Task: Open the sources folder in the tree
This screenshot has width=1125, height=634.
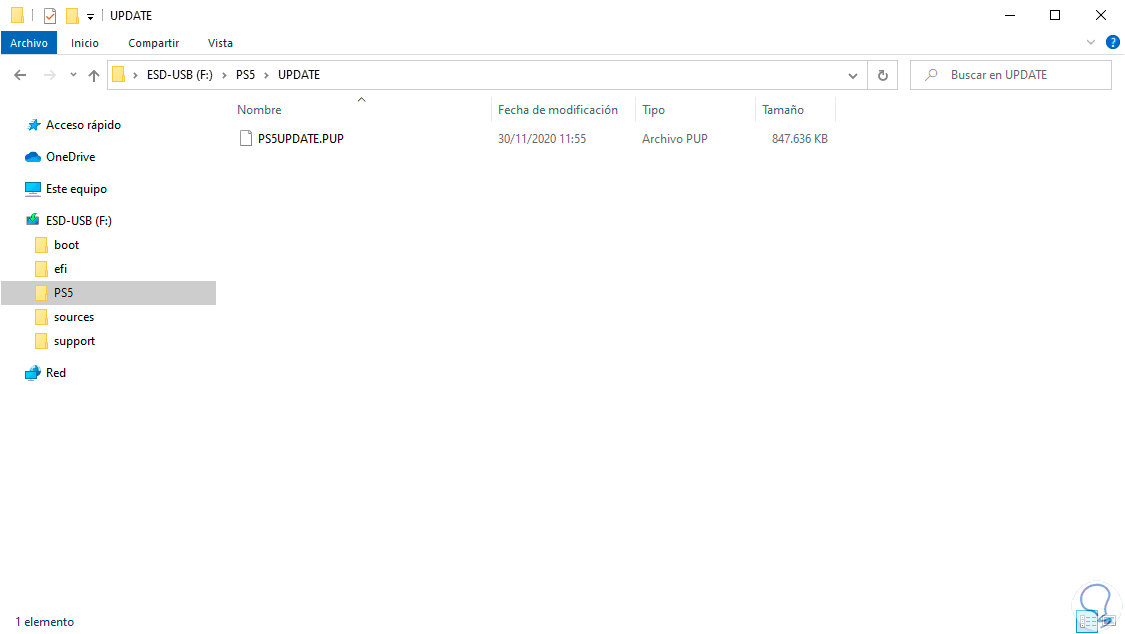Action: click(x=74, y=317)
